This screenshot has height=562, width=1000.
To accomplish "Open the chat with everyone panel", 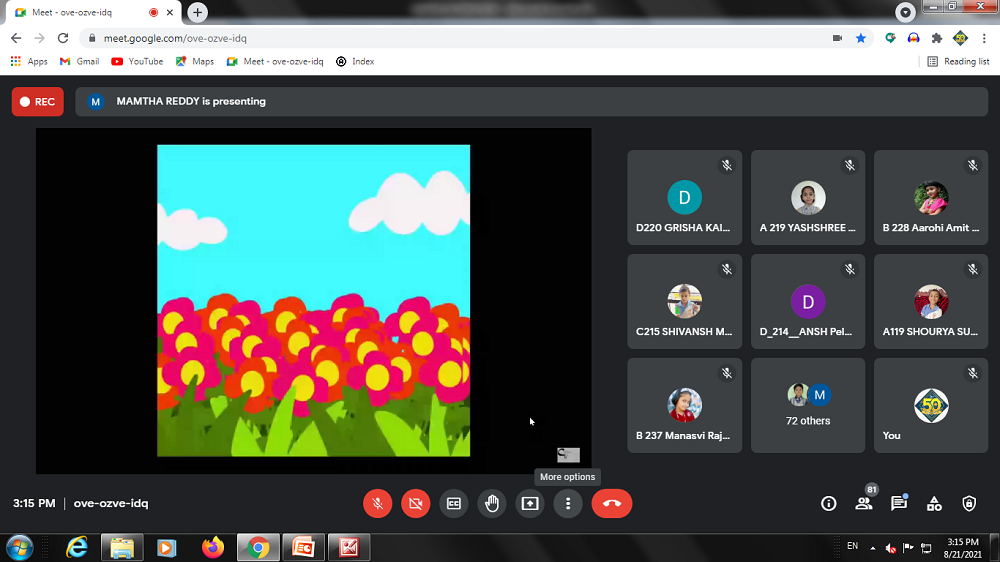I will [x=898, y=504].
